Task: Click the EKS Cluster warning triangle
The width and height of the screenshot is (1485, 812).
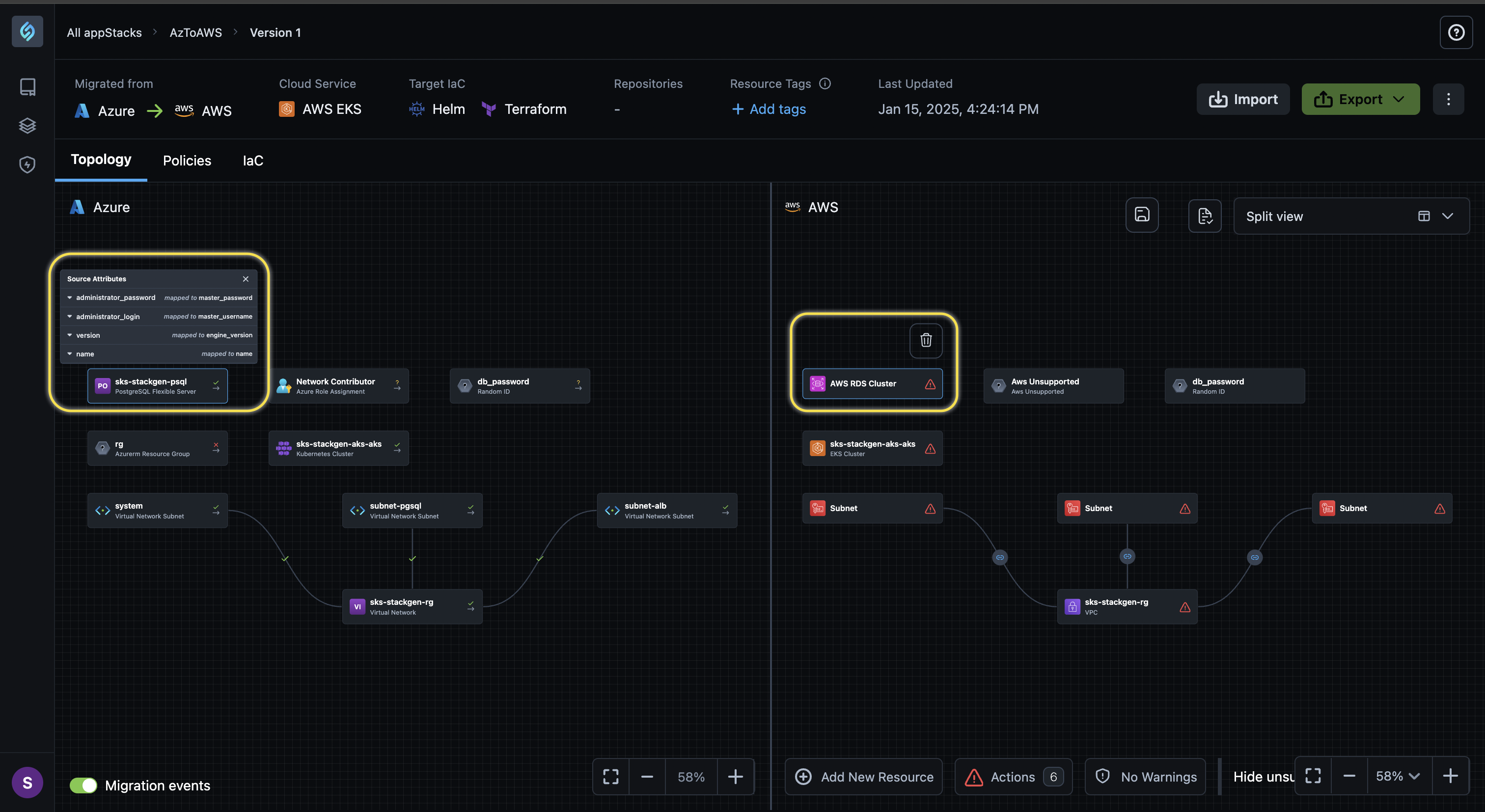Action: click(x=930, y=448)
